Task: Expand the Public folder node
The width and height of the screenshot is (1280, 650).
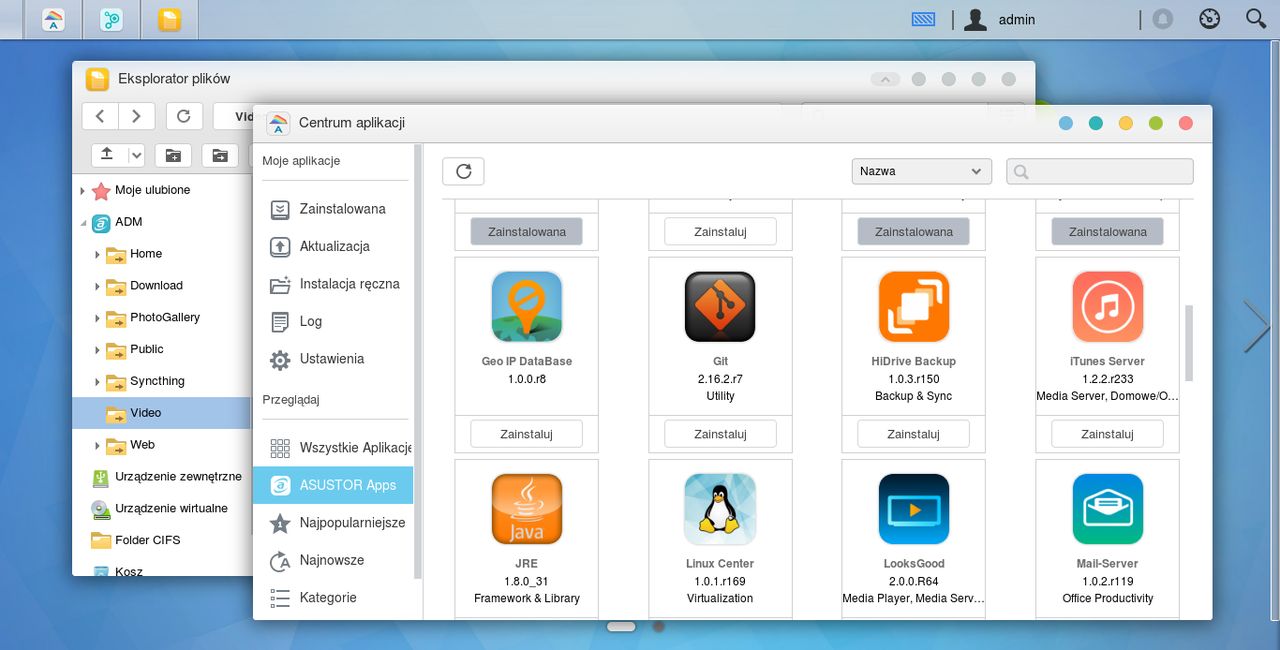Action: click(x=97, y=350)
